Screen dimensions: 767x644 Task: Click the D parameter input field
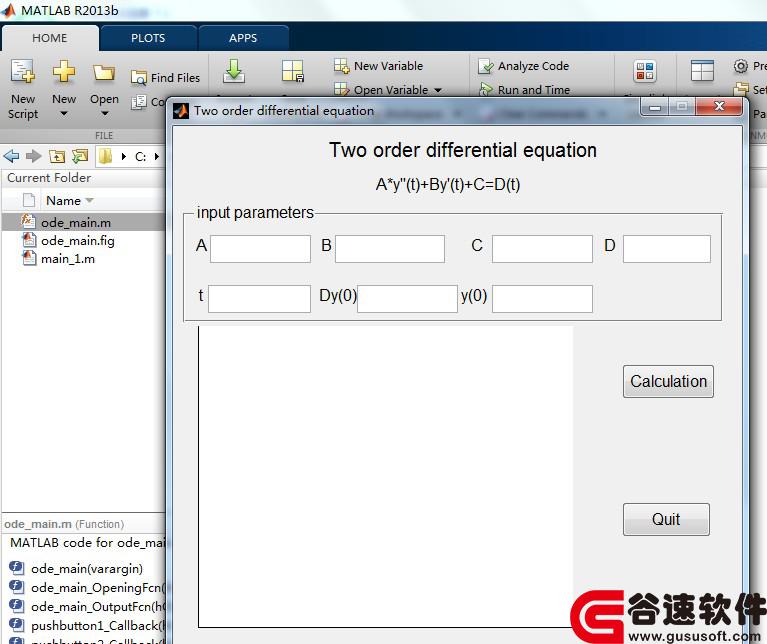667,249
